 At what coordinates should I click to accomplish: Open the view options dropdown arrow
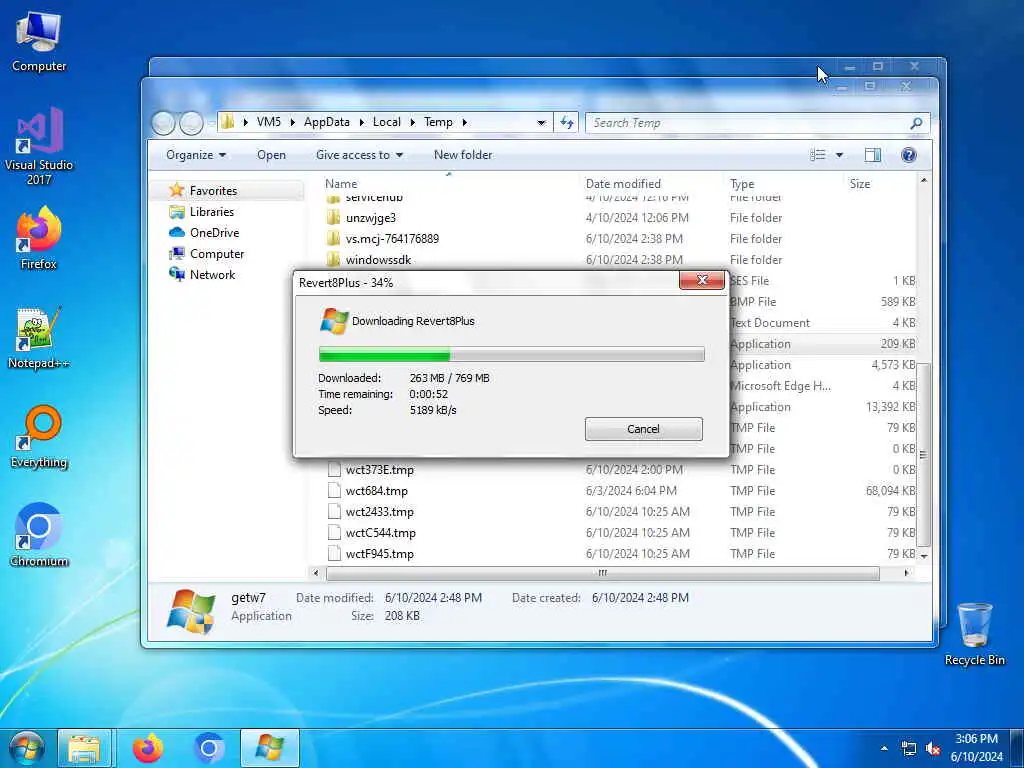tap(839, 155)
